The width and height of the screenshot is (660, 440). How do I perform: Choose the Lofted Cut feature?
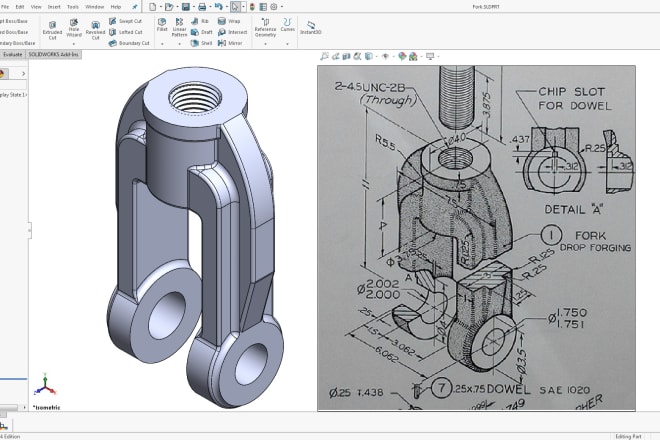click(125, 32)
